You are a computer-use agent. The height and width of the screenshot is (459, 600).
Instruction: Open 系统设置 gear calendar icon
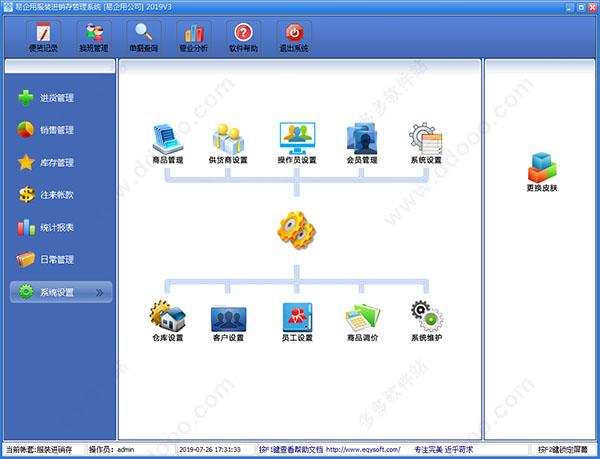pos(426,143)
